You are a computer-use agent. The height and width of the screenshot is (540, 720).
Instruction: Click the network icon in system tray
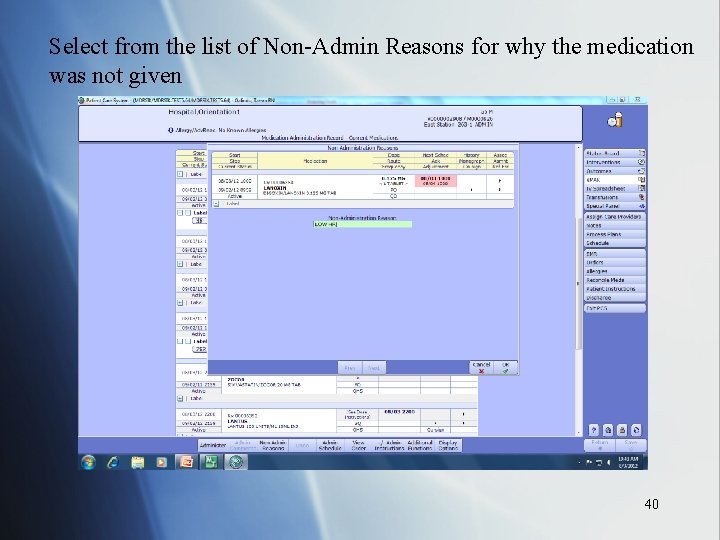pos(599,462)
